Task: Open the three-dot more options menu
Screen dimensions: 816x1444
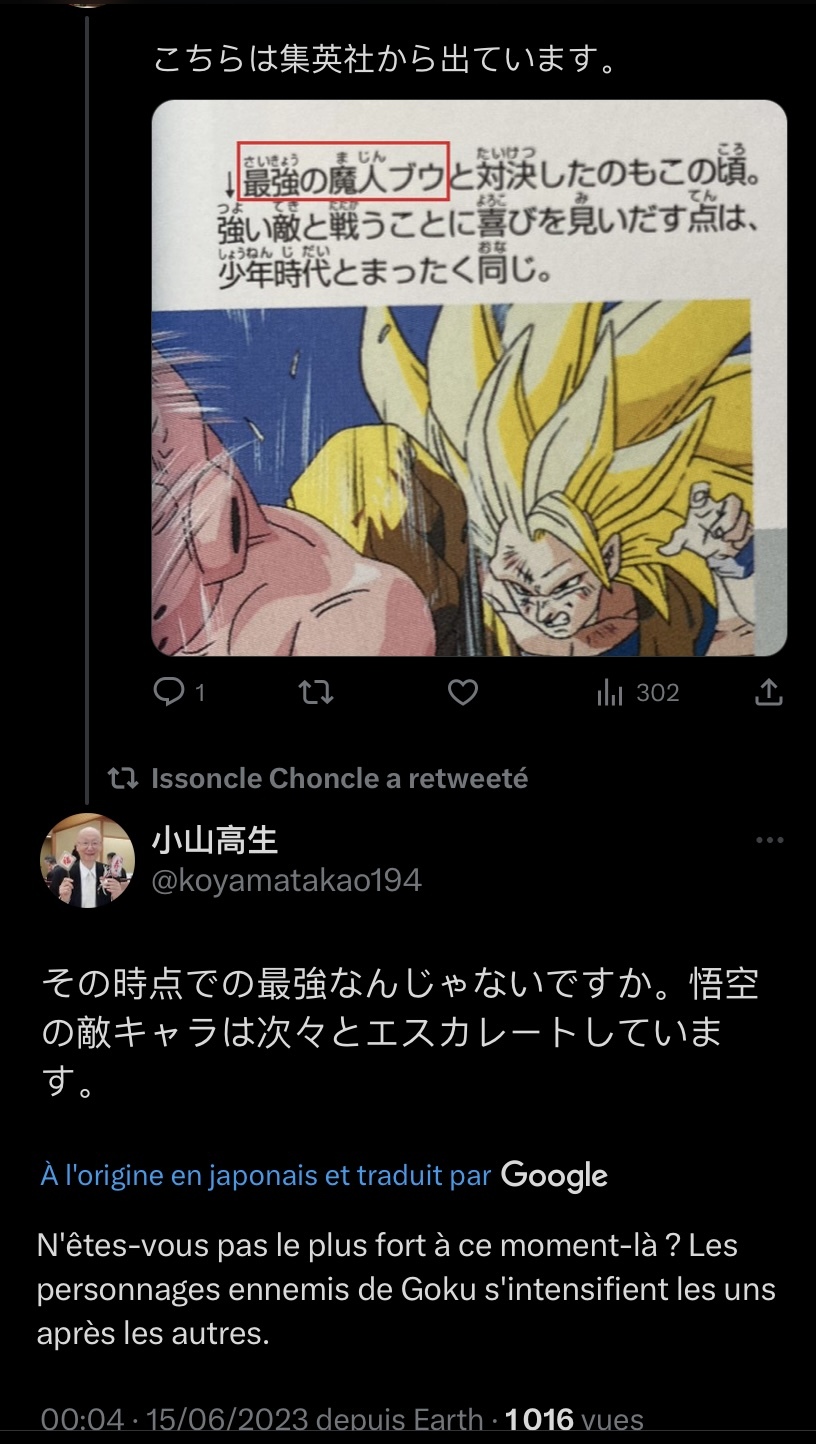Action: coord(769,840)
